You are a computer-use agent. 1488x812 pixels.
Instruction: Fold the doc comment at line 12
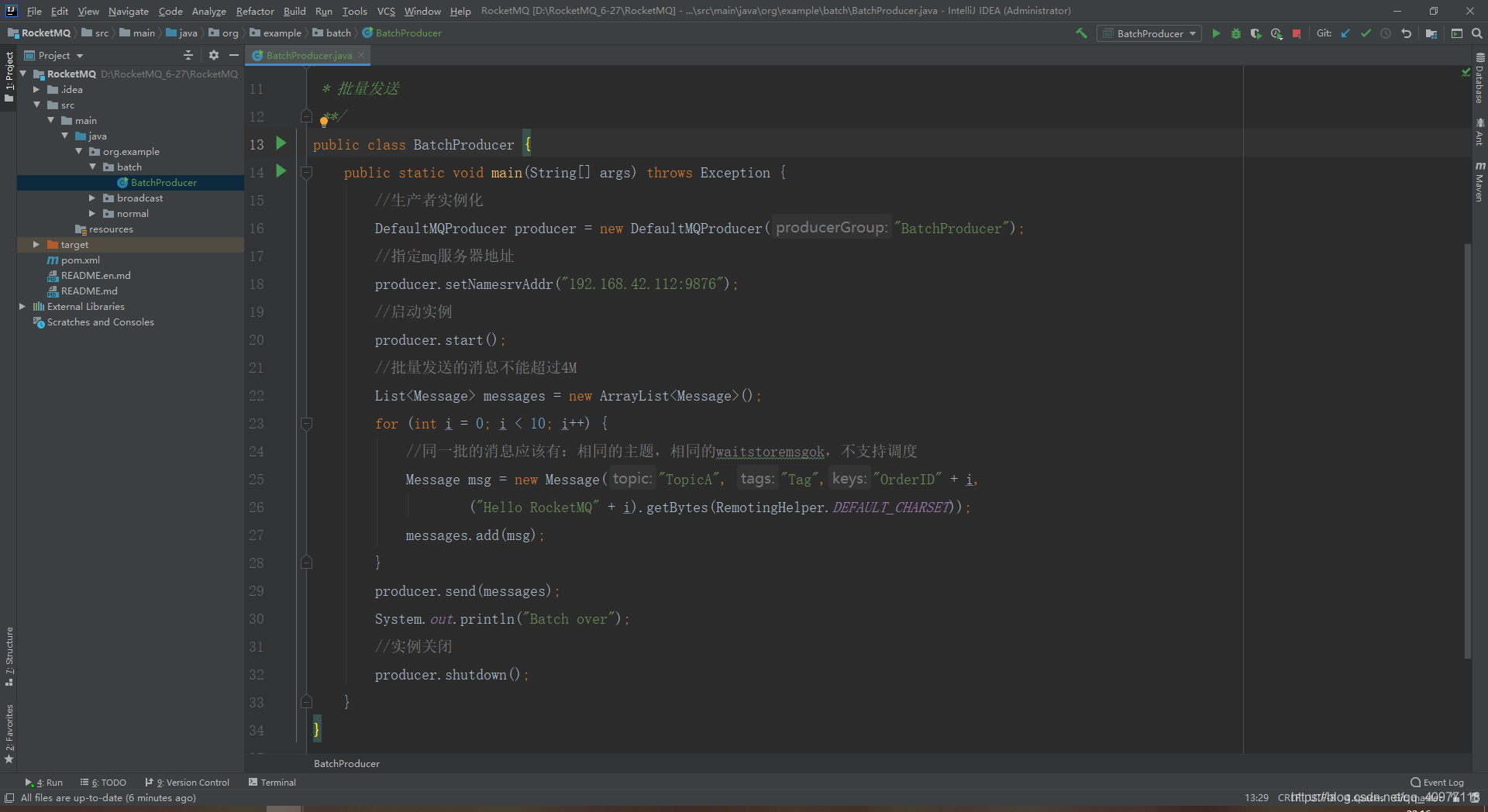[306, 117]
